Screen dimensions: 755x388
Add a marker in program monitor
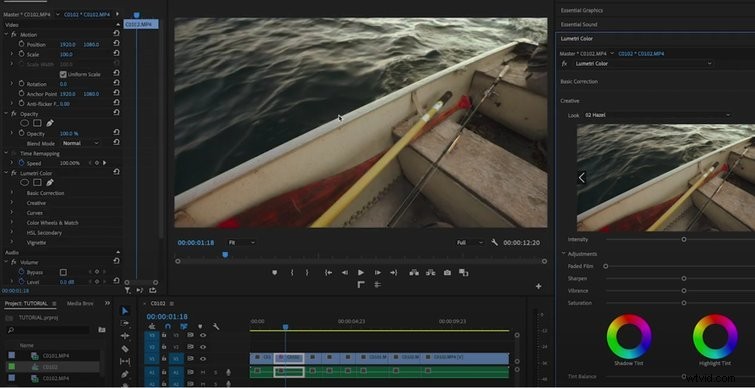pyautogui.click(x=275, y=272)
